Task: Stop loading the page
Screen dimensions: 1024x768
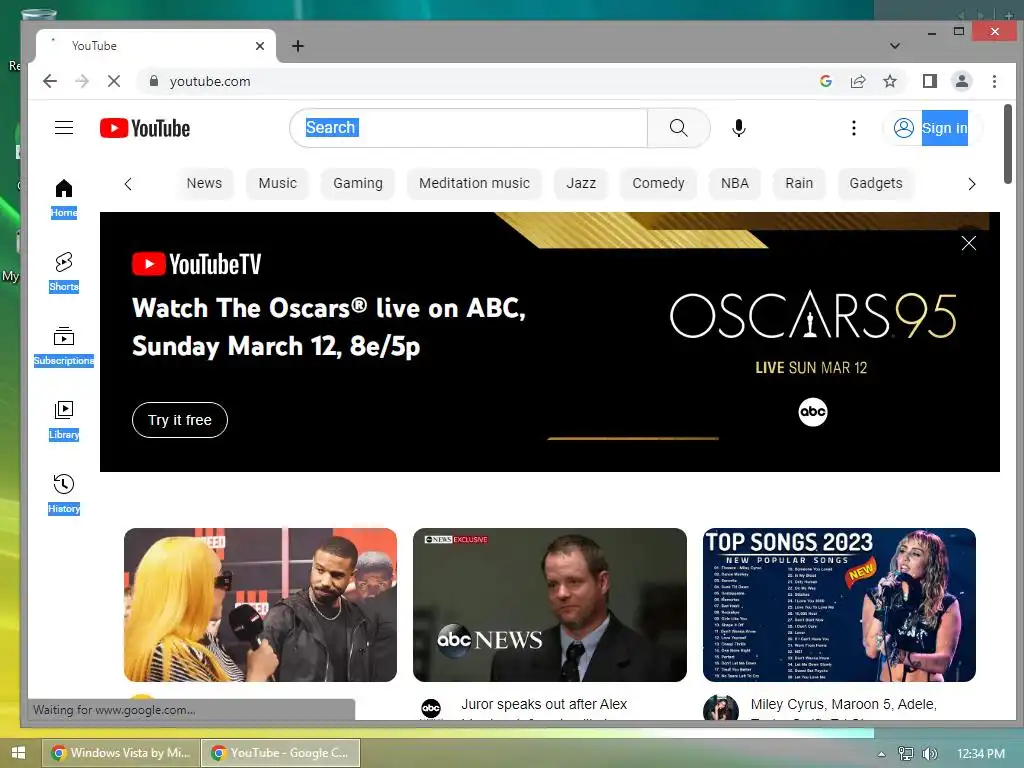Action: click(x=114, y=81)
